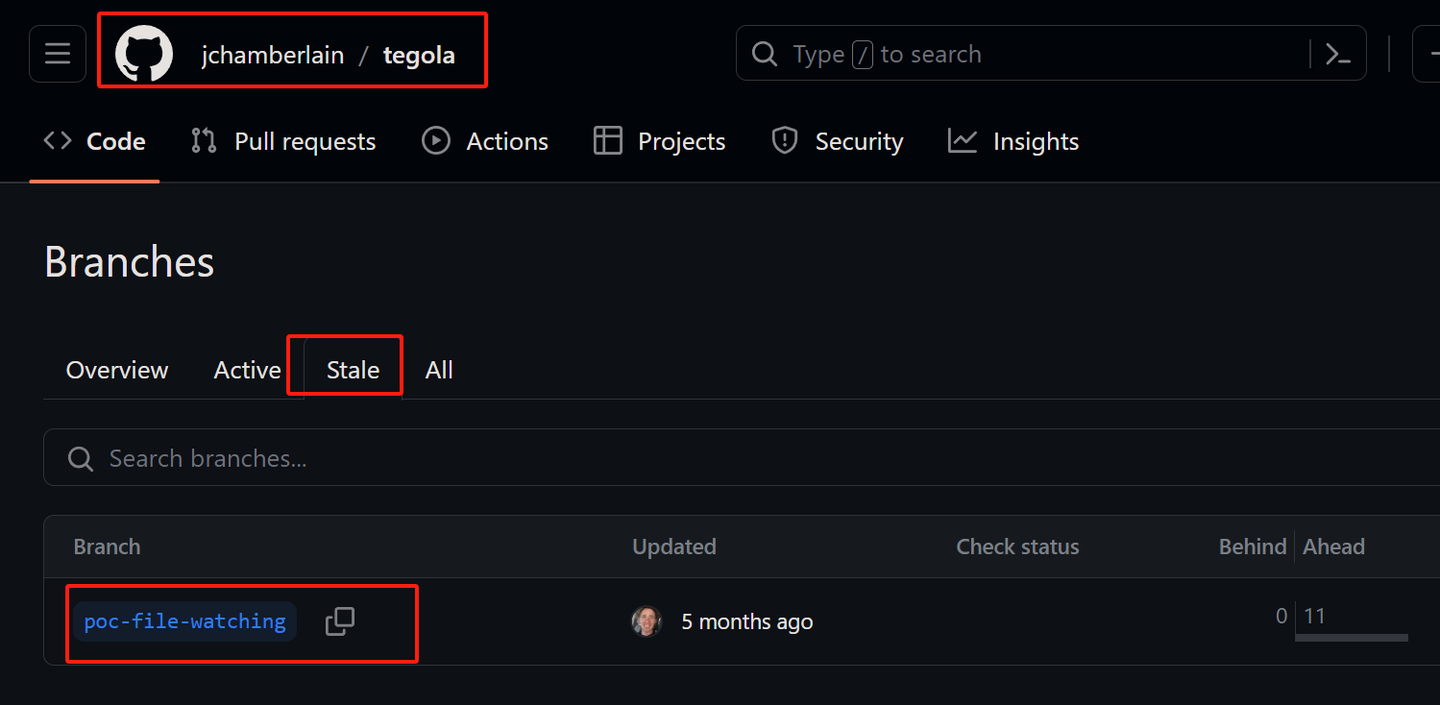Select the Code tab
Viewport: 1440px width, 705px height.
95,142
